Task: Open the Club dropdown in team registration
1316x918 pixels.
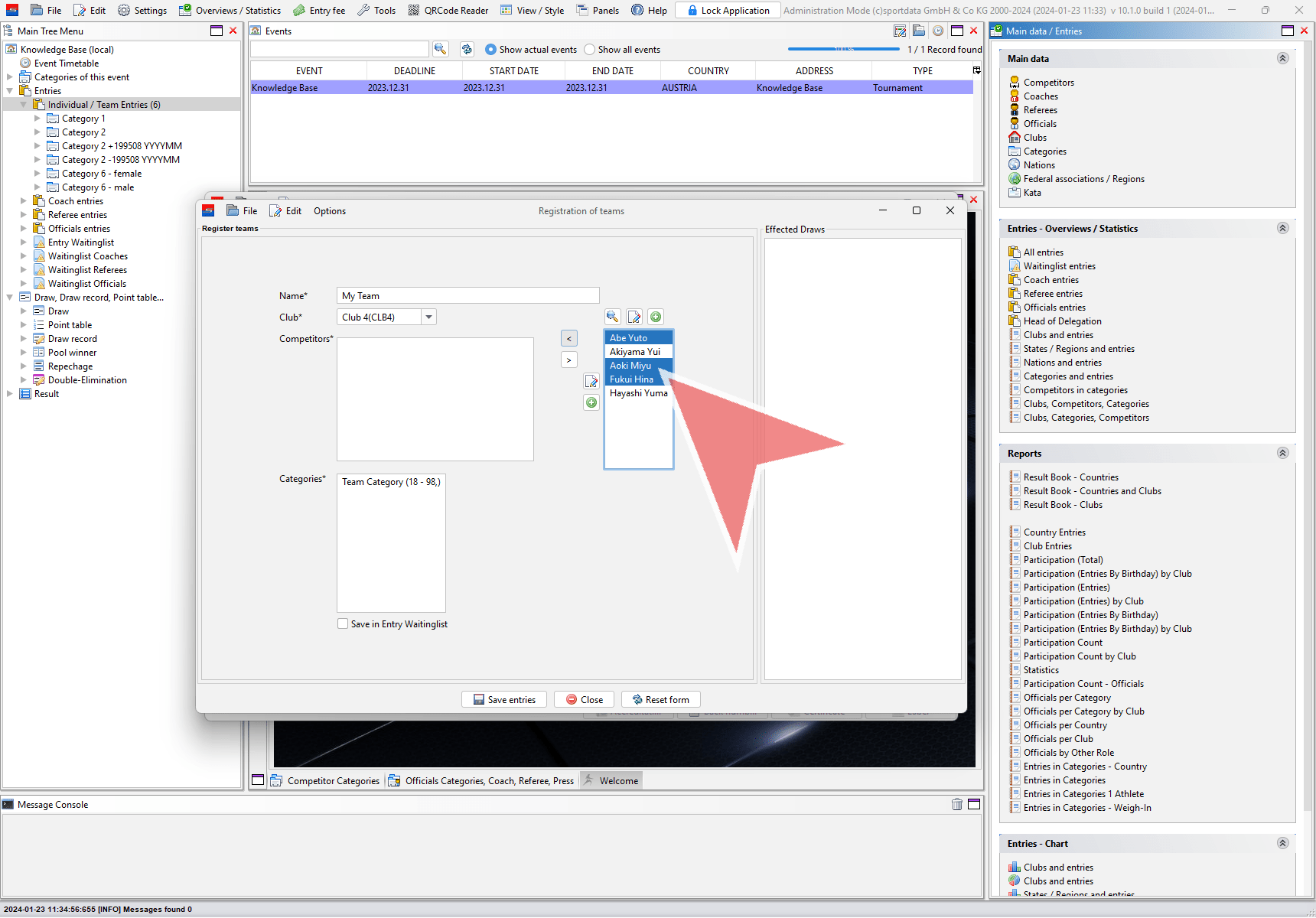Action: (x=428, y=317)
